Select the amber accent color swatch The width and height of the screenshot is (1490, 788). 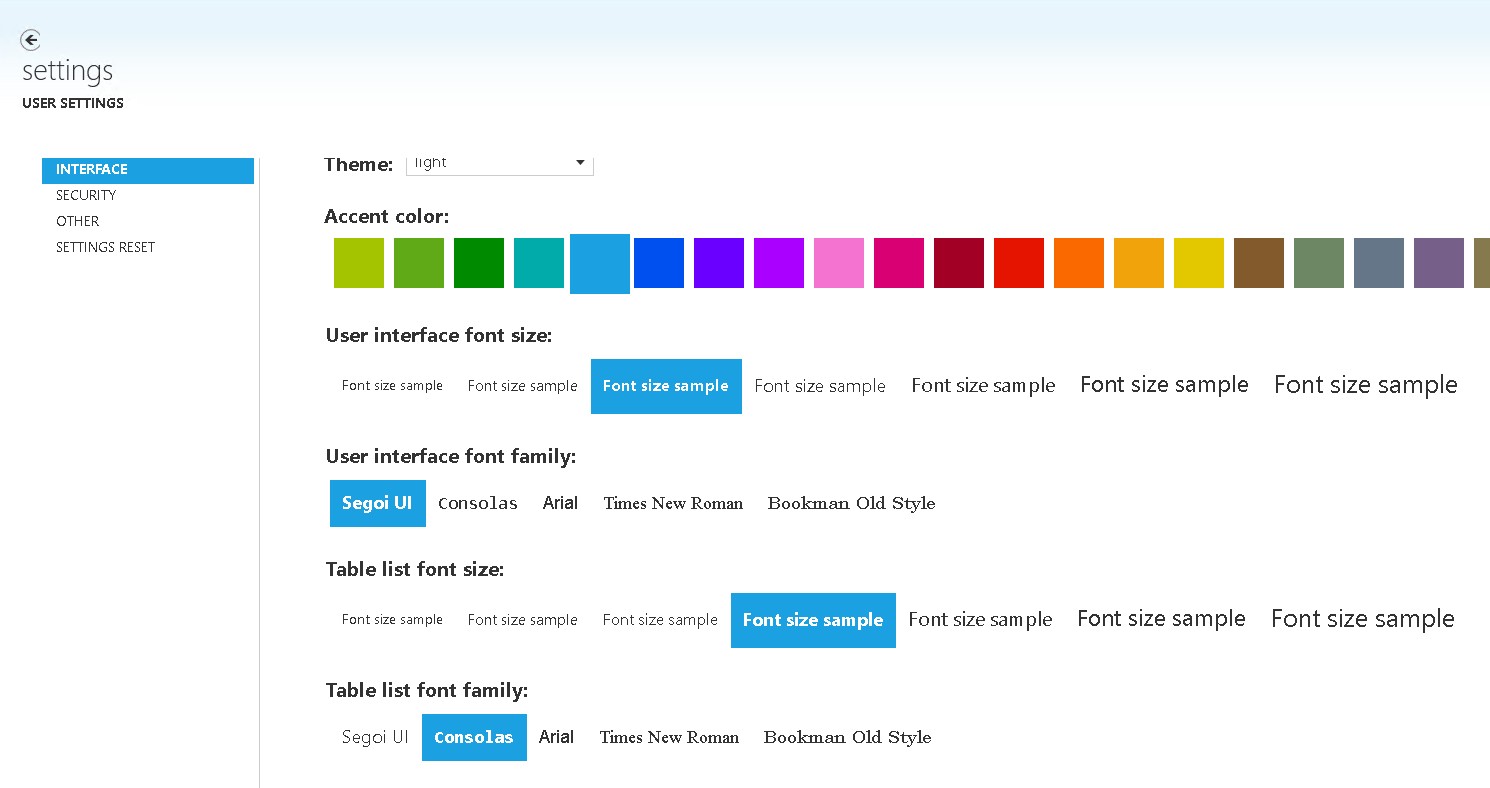(x=1139, y=263)
